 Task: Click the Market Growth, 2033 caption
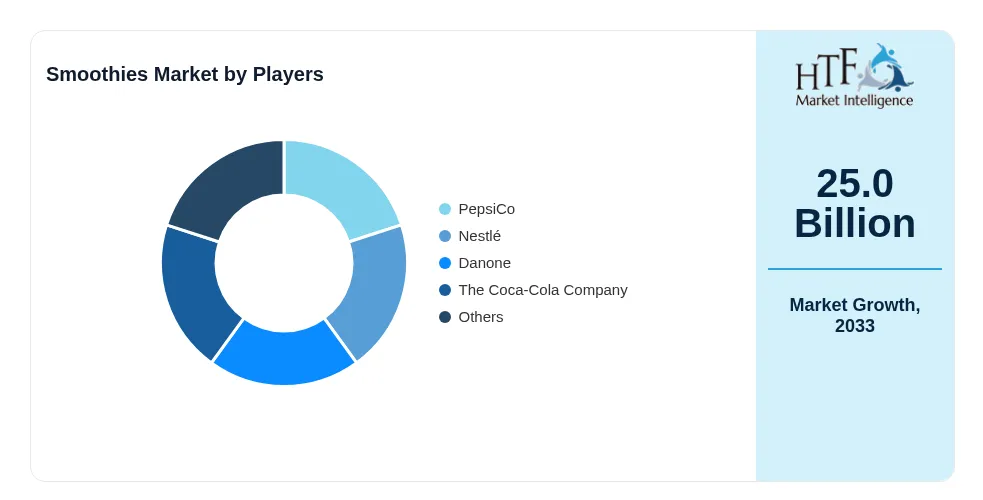854,315
